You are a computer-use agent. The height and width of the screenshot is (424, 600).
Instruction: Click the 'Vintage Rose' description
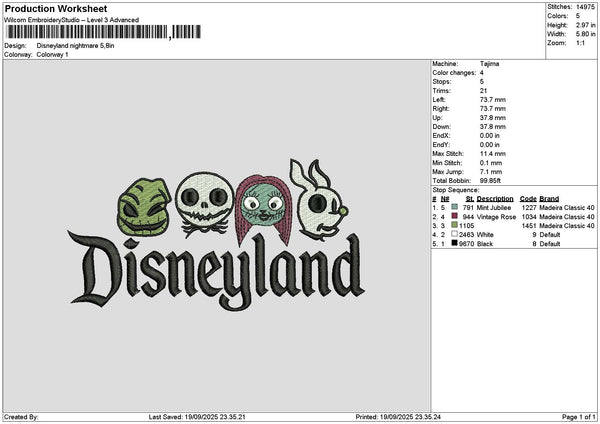pos(496,217)
